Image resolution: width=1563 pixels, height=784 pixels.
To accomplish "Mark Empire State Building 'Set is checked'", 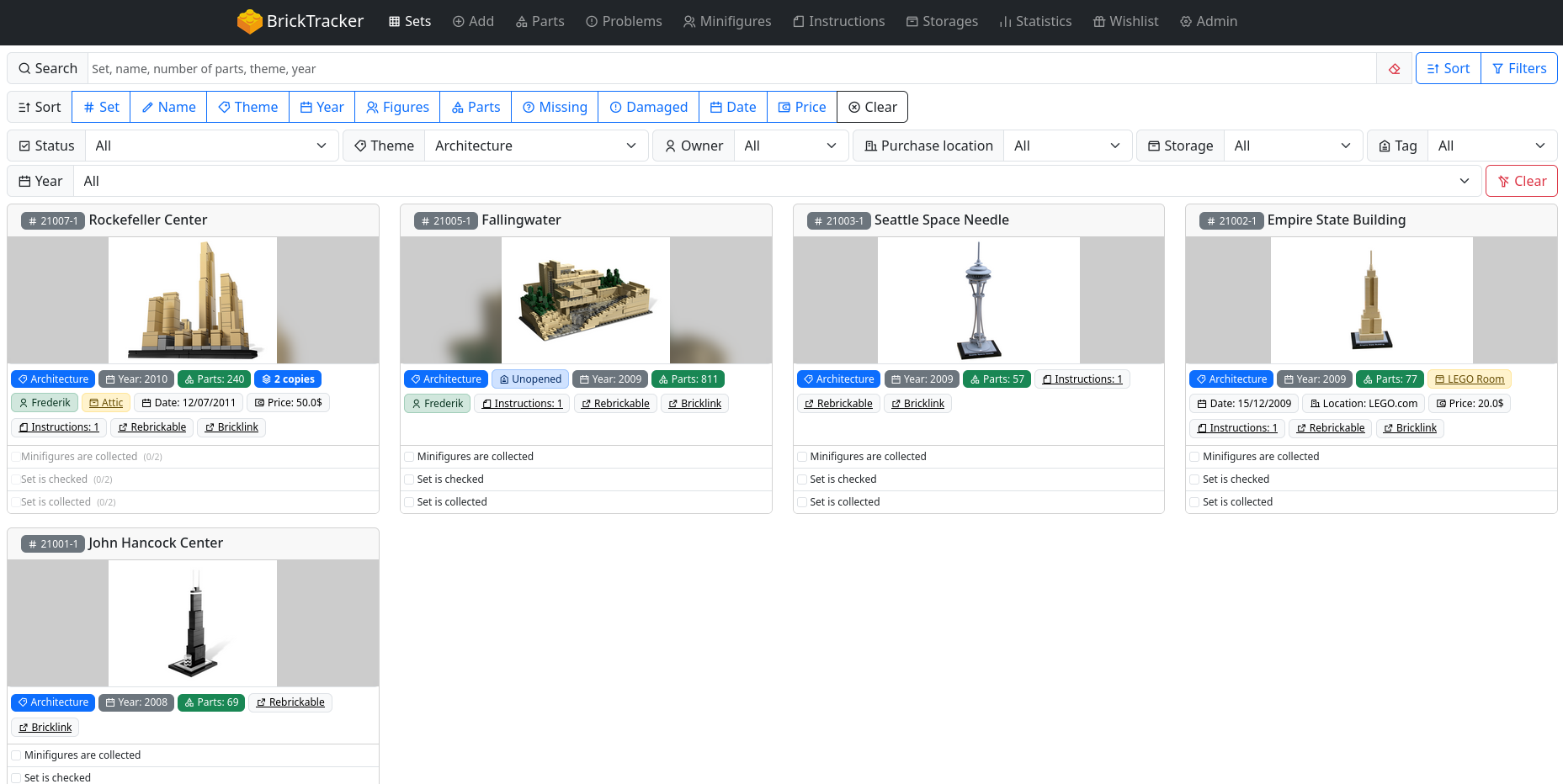I will [x=1194, y=479].
